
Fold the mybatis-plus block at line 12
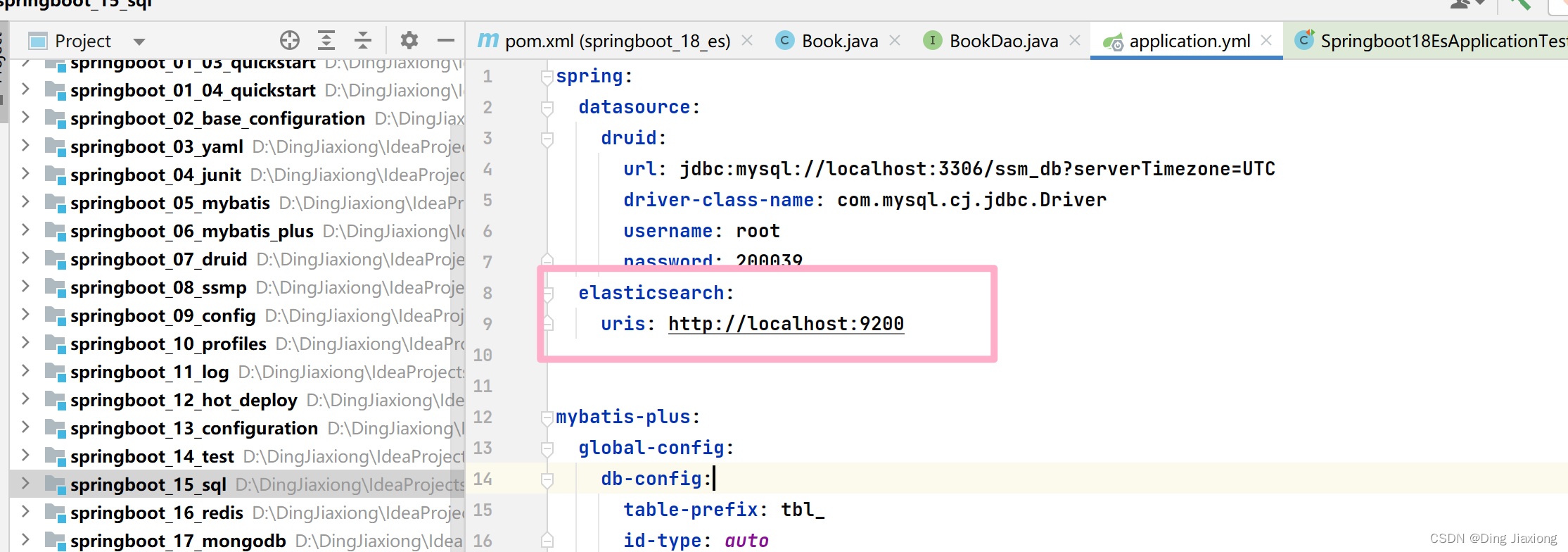pyautogui.click(x=547, y=418)
